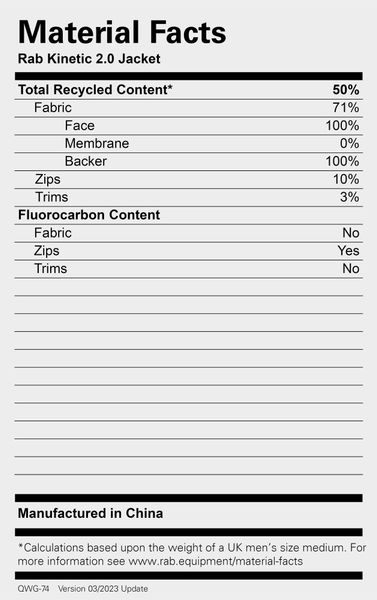The height and width of the screenshot is (600, 377).
Task: Select the Membrane row
Action: (x=189, y=143)
